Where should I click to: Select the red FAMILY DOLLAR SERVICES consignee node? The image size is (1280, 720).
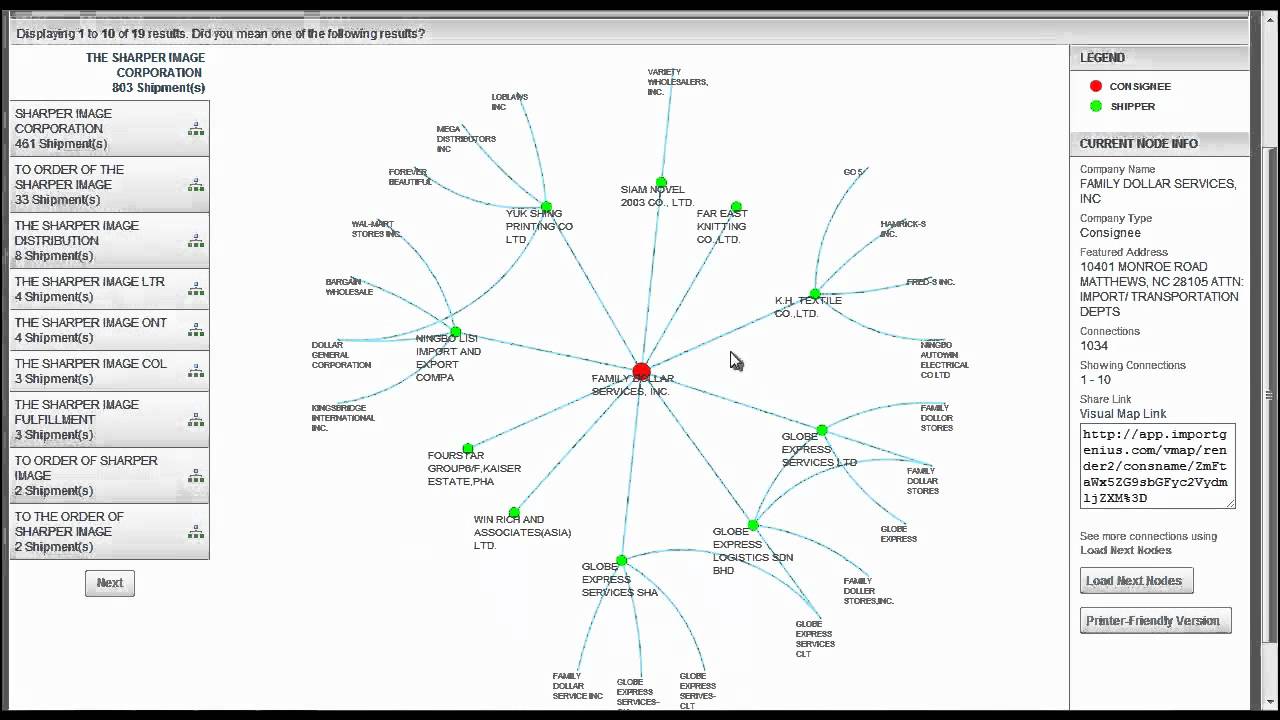click(x=641, y=372)
